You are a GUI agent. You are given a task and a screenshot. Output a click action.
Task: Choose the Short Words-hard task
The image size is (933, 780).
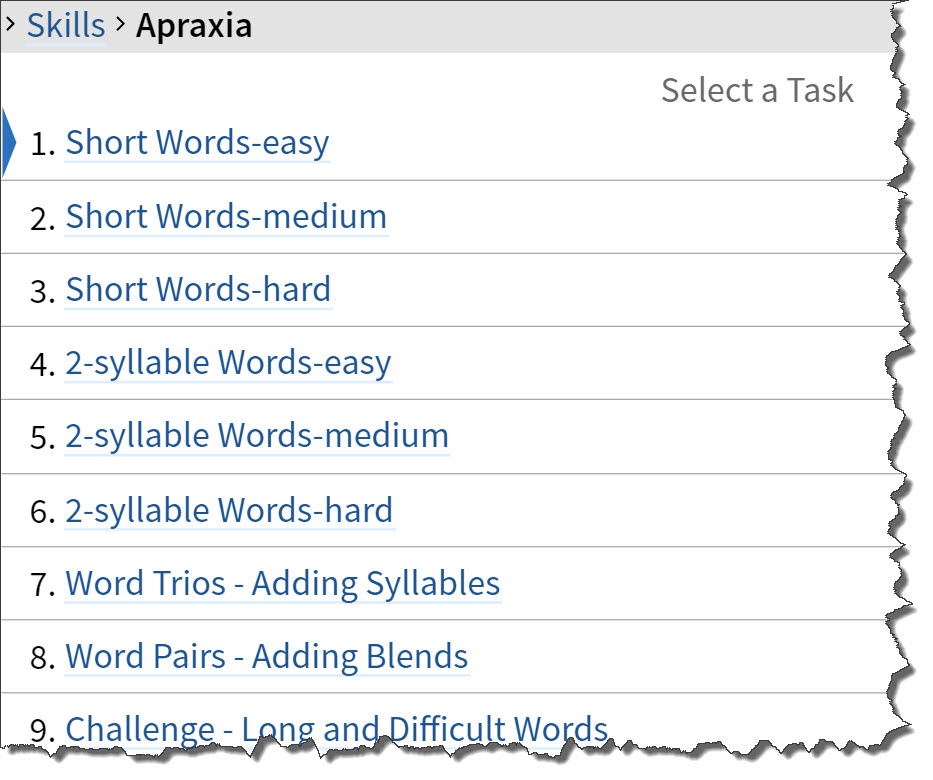click(x=198, y=289)
